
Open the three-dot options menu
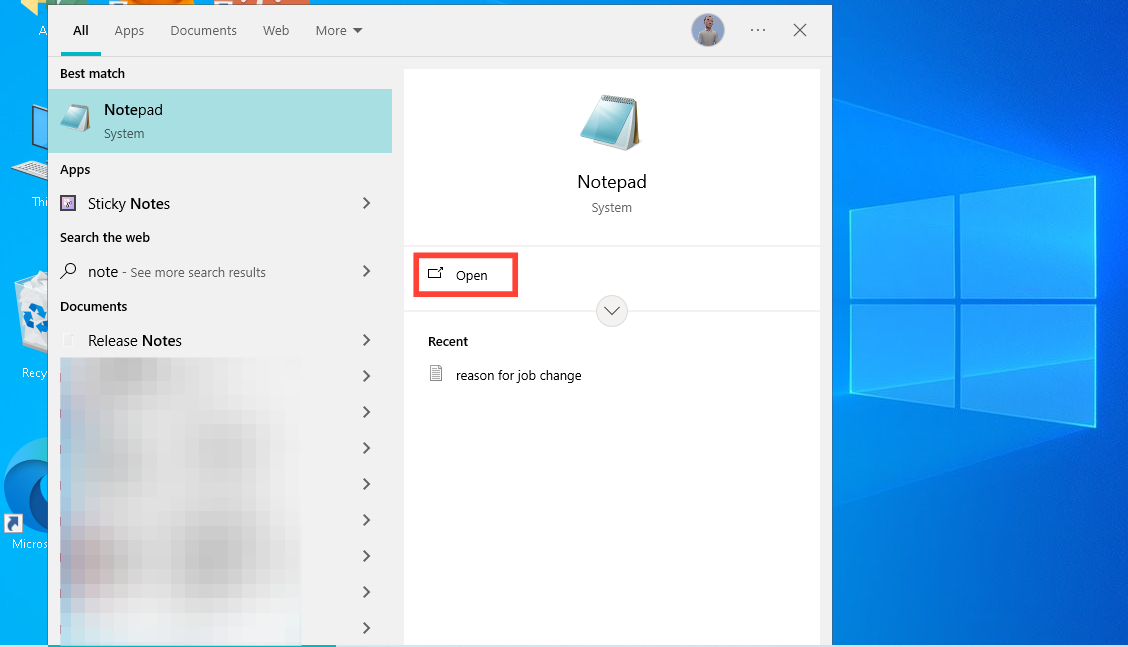[758, 30]
